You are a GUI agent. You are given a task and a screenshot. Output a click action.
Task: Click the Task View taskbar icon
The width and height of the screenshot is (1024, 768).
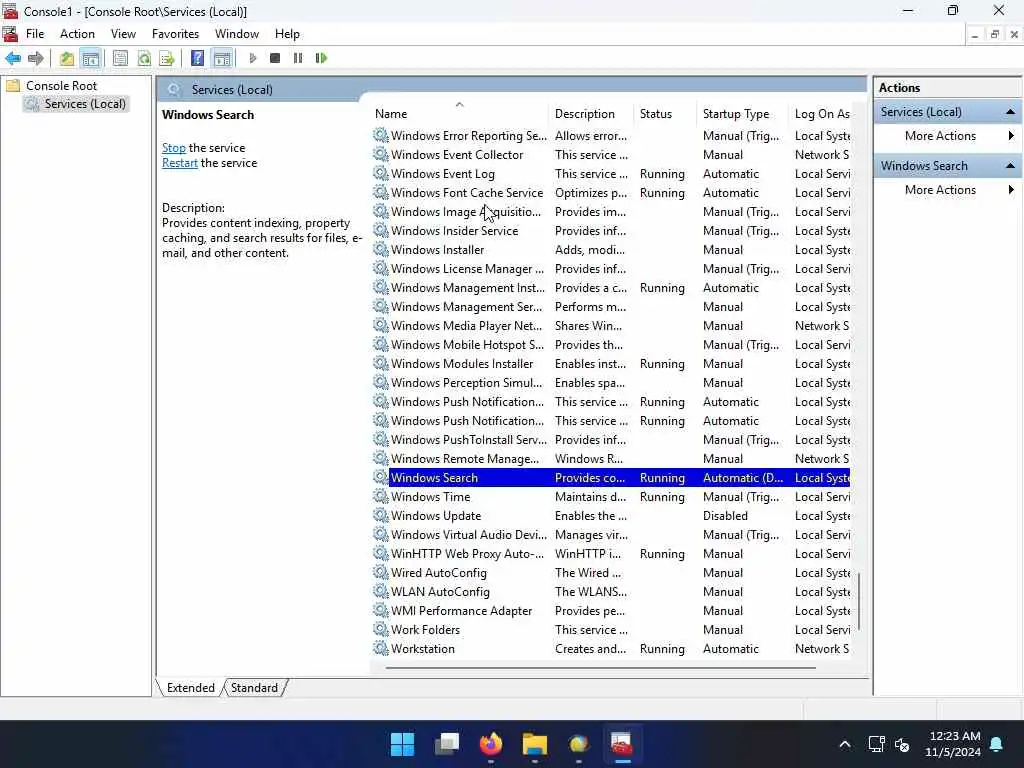447,744
